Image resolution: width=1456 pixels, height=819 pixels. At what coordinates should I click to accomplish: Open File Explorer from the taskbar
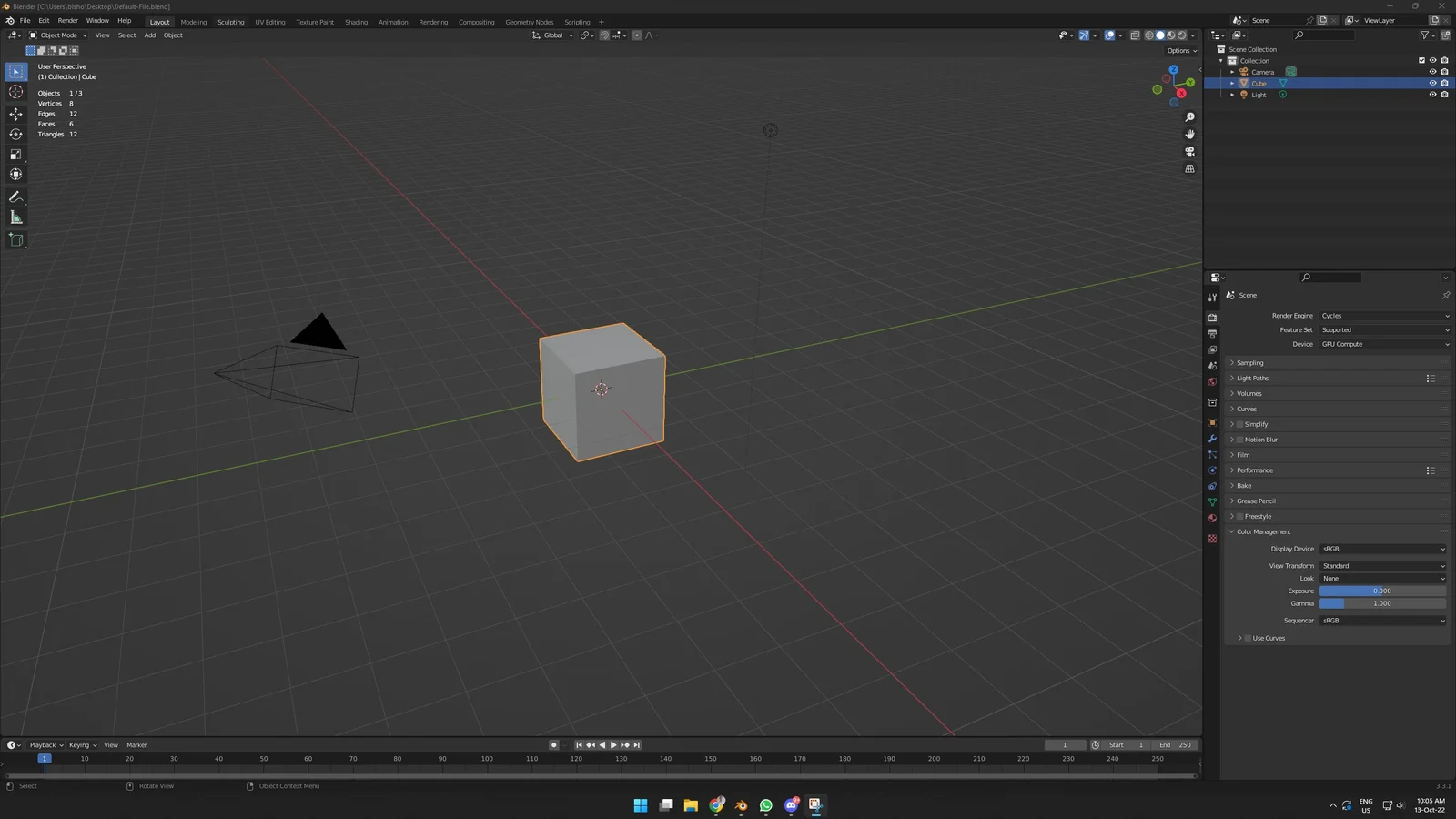click(691, 805)
